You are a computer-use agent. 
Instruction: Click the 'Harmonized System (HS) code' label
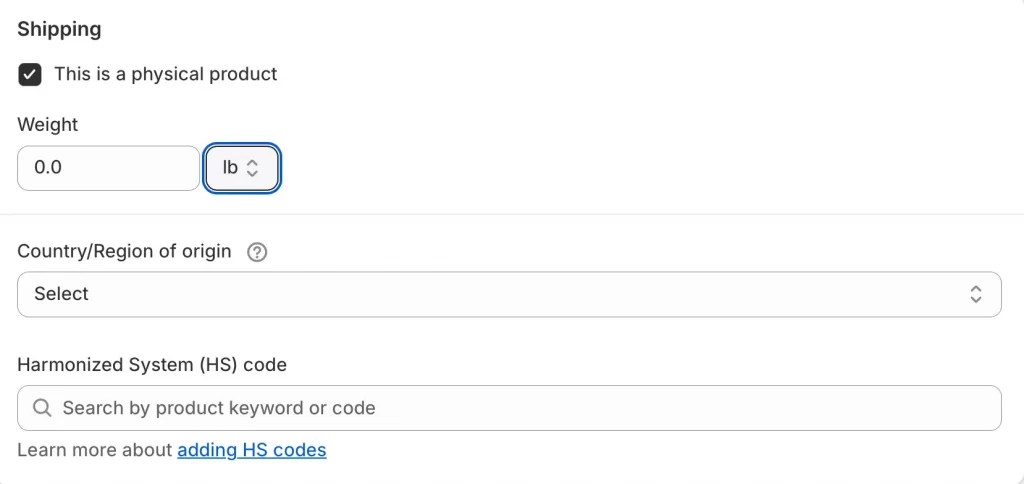tap(152, 365)
